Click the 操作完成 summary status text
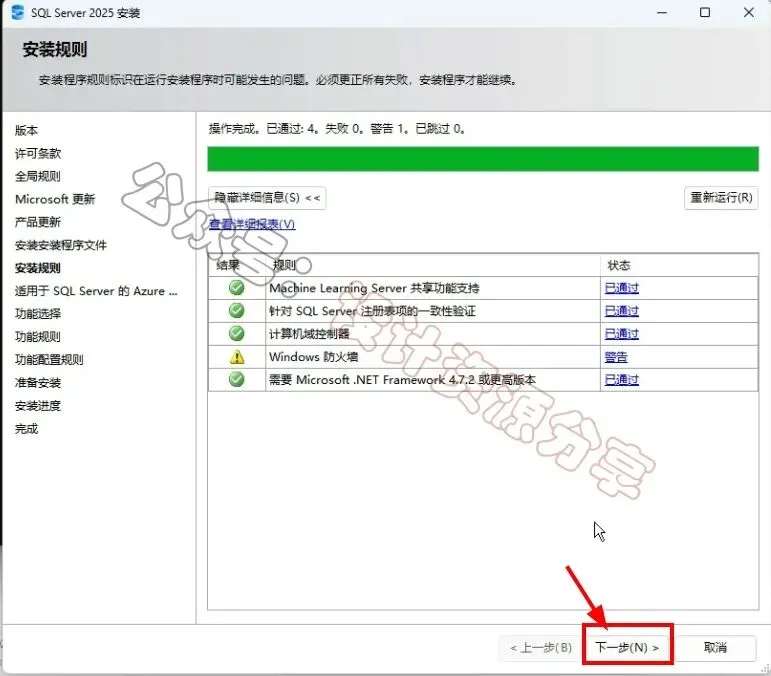The height and width of the screenshot is (676, 771). point(337,129)
